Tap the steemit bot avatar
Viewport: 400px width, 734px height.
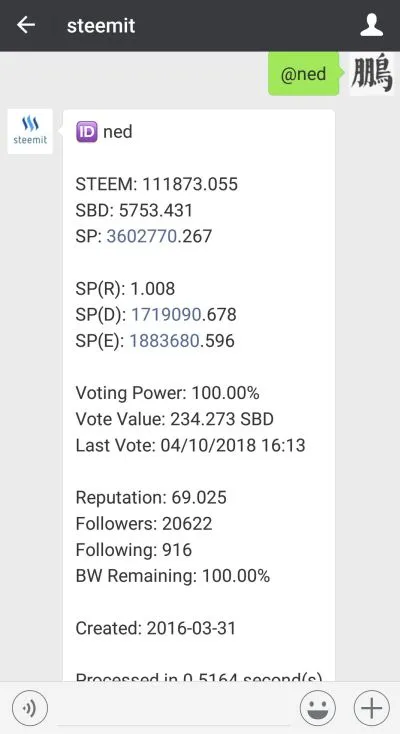pos(30,131)
